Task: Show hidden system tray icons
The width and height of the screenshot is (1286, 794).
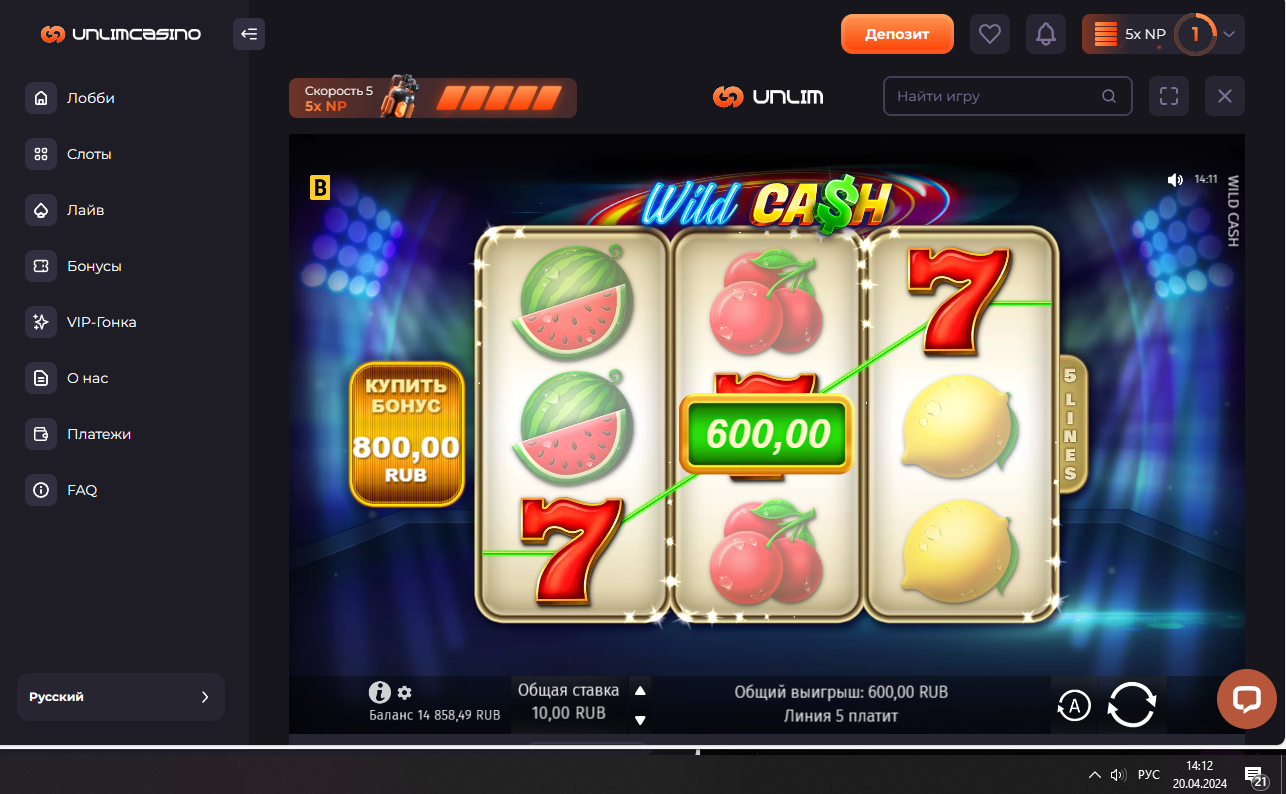Action: pos(1094,775)
